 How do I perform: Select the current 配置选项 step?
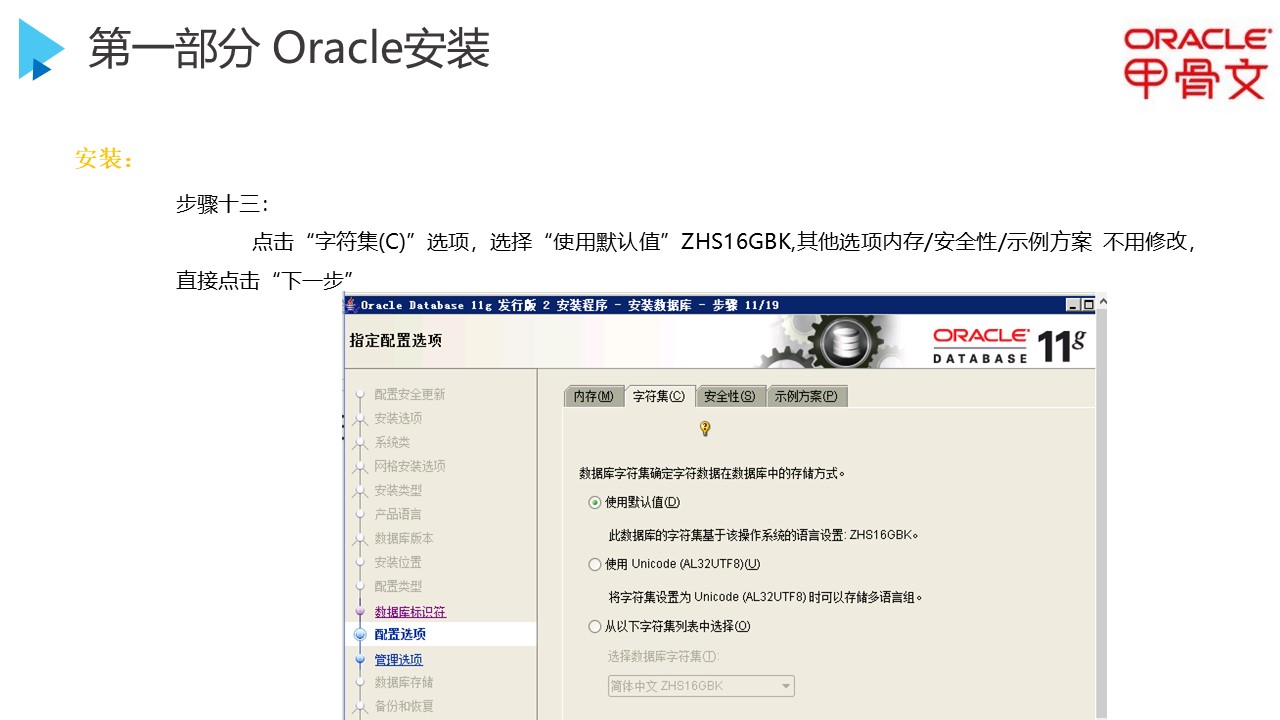click(400, 634)
